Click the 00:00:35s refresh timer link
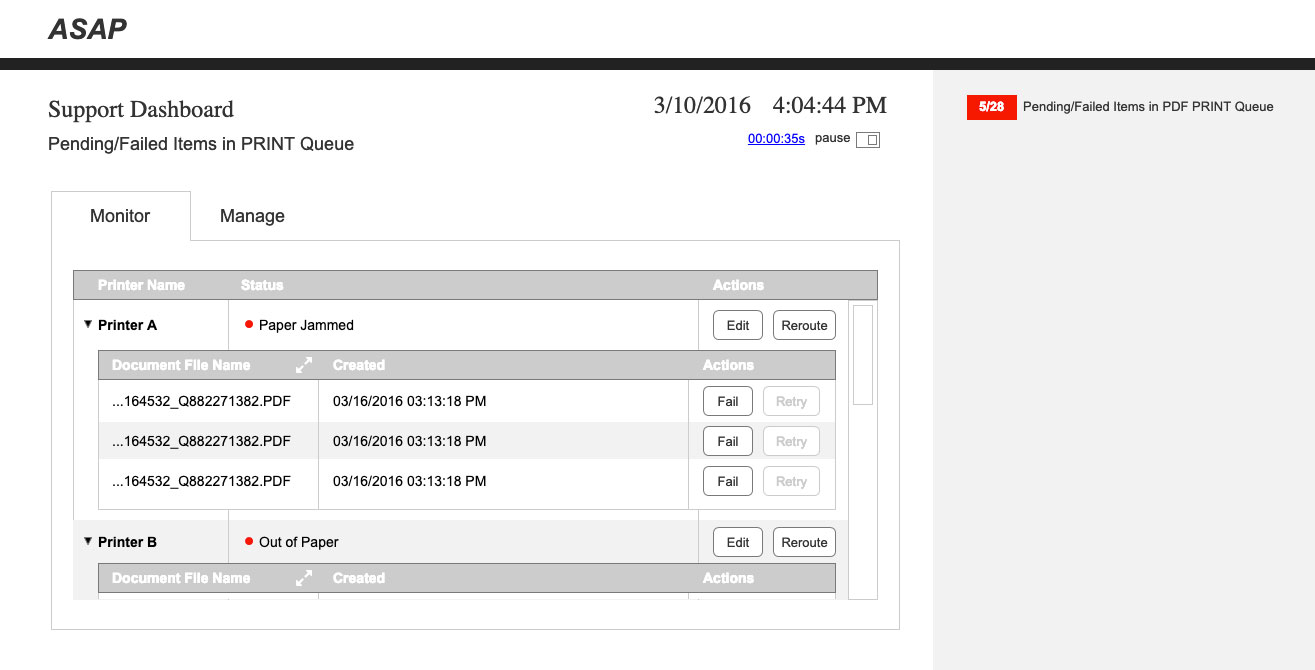The width and height of the screenshot is (1315, 670). [x=776, y=139]
